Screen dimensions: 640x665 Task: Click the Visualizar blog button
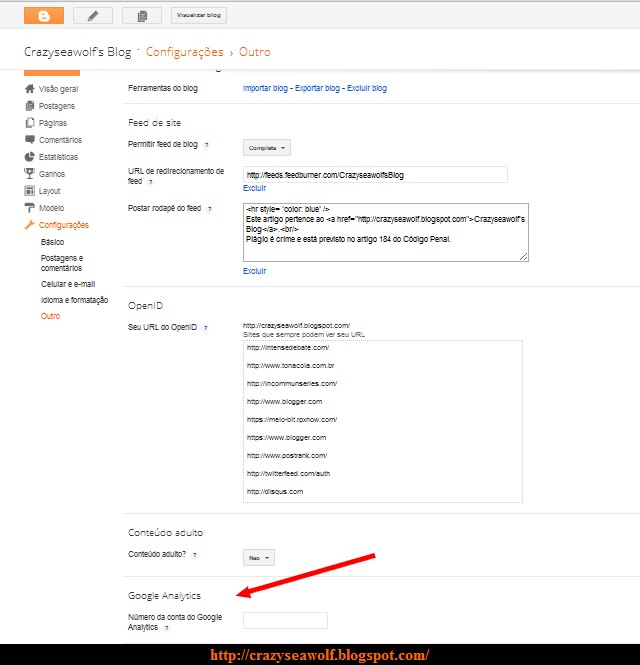(x=198, y=16)
